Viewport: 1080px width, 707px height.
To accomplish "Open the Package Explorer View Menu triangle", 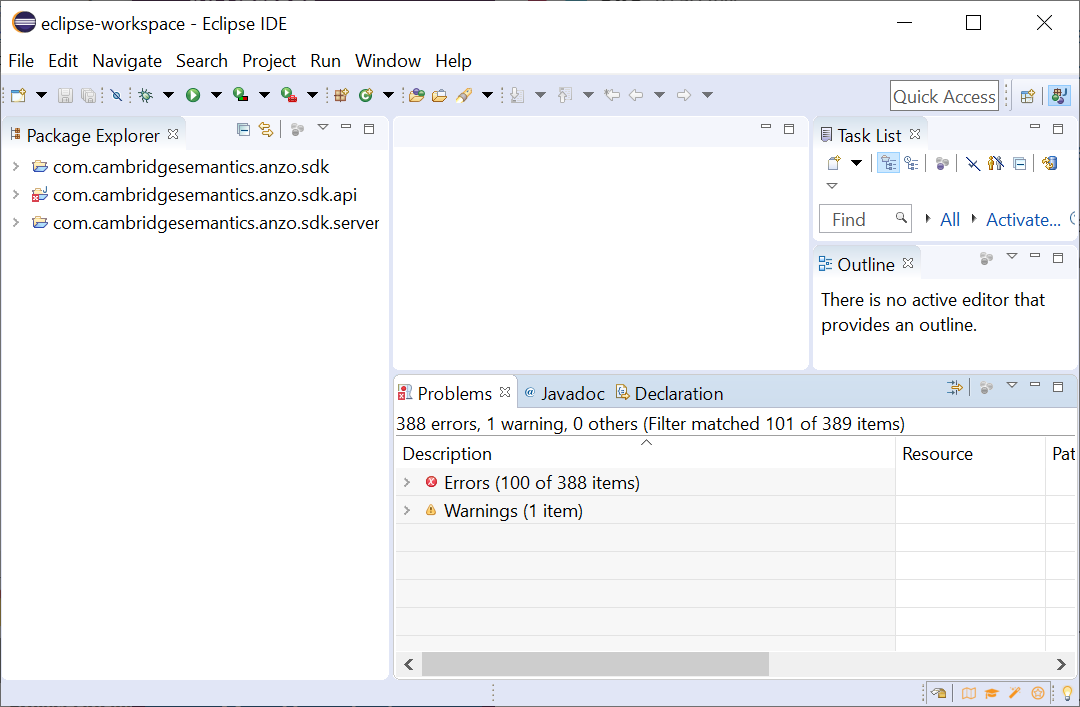I will pos(323,127).
